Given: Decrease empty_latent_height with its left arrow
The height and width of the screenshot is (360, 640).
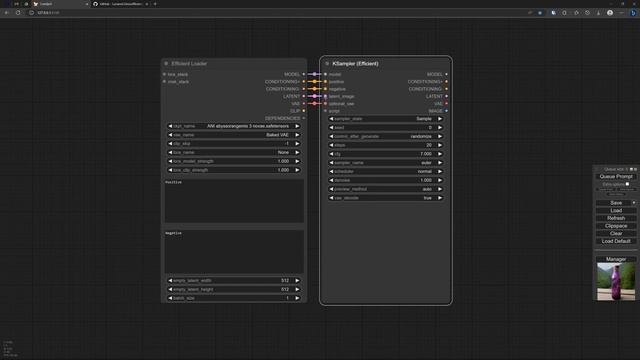Looking at the screenshot, I should [170, 289].
